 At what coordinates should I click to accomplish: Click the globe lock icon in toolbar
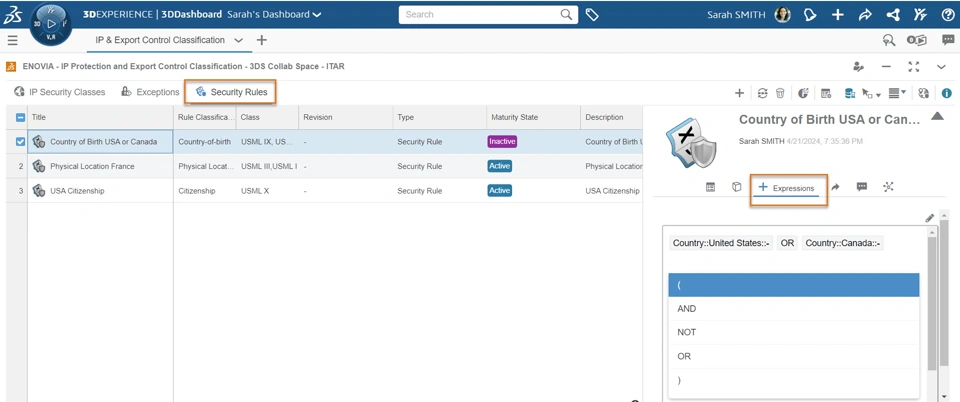924,93
